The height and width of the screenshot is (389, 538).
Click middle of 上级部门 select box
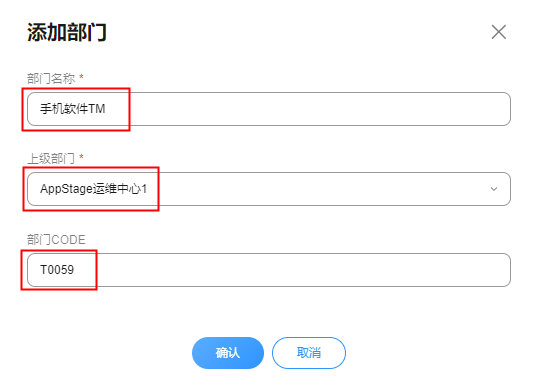click(309, 189)
